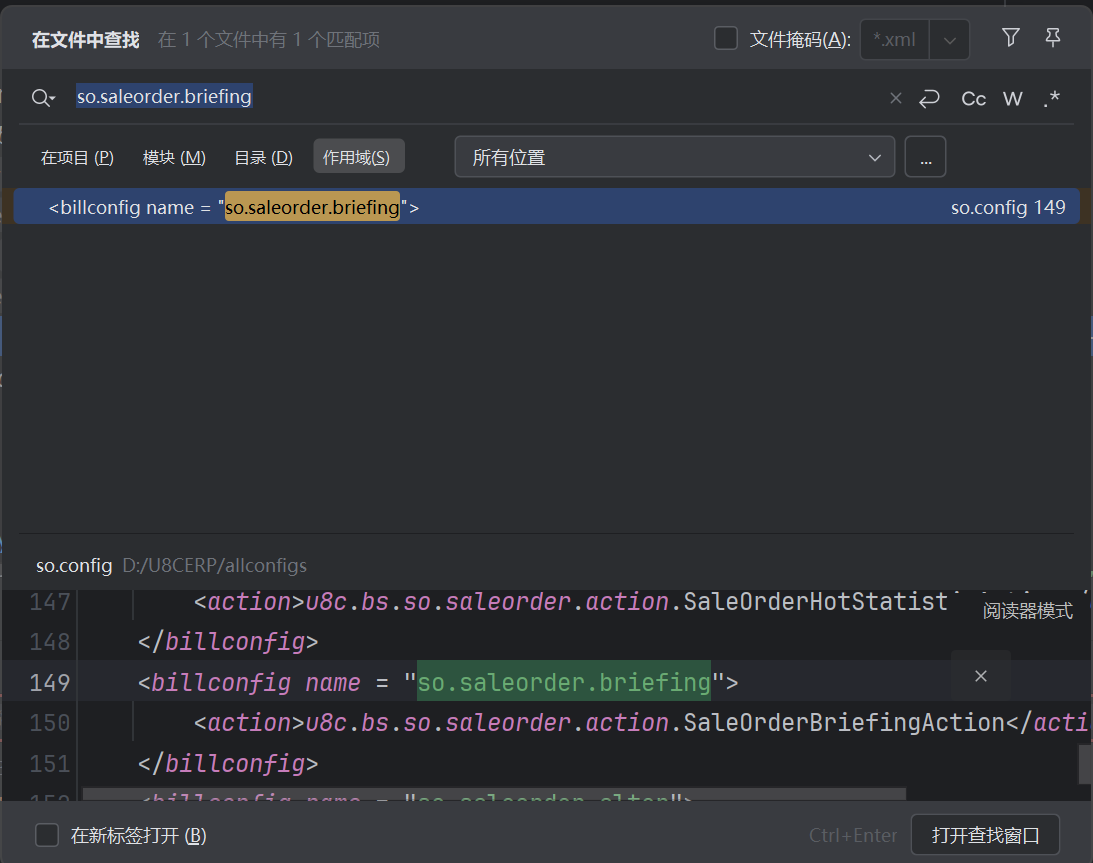1093x863 pixels.
Task: Click the search text input field
Action: tap(480, 98)
